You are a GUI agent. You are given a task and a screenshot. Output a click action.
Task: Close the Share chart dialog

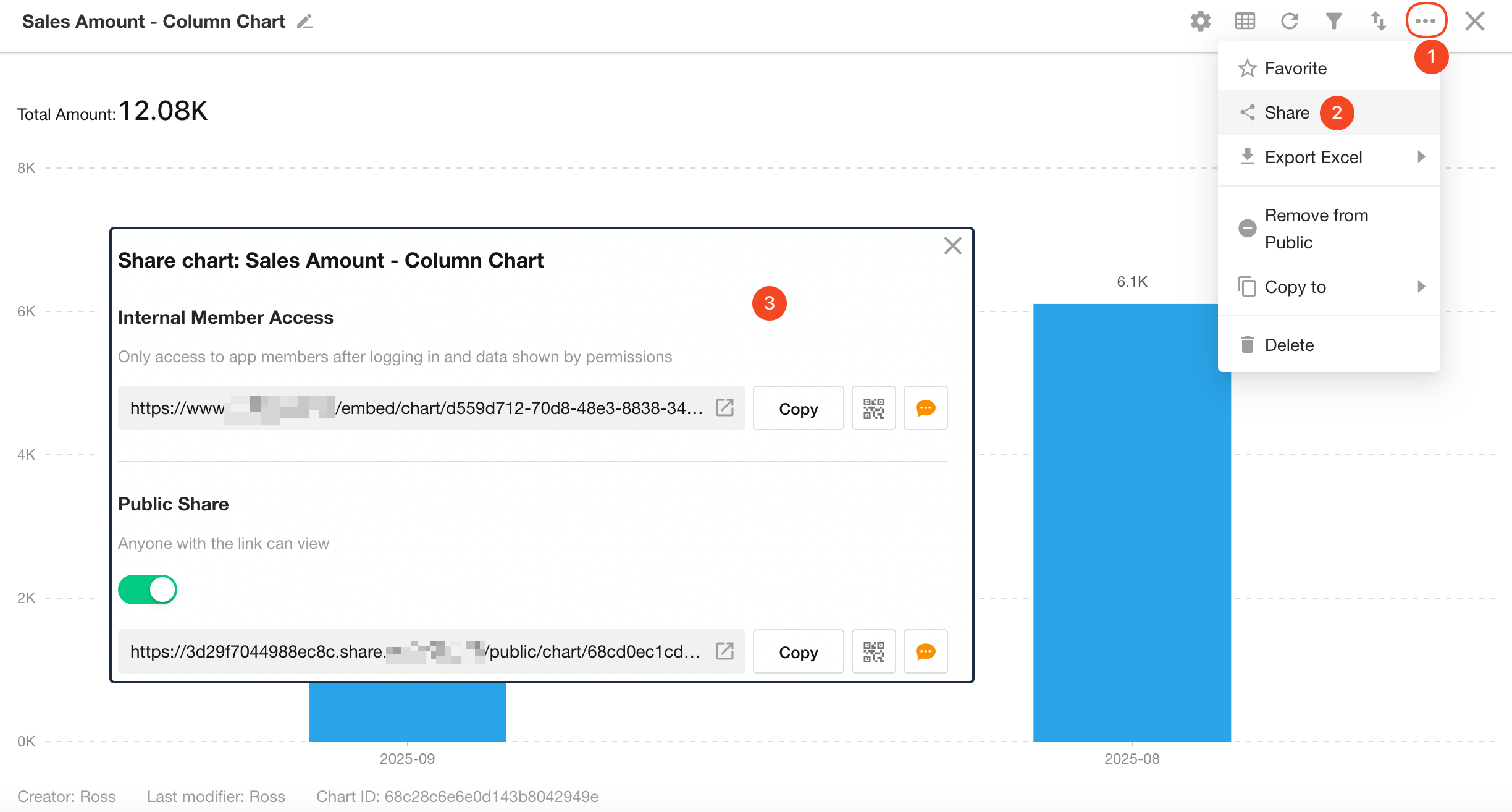(952, 246)
